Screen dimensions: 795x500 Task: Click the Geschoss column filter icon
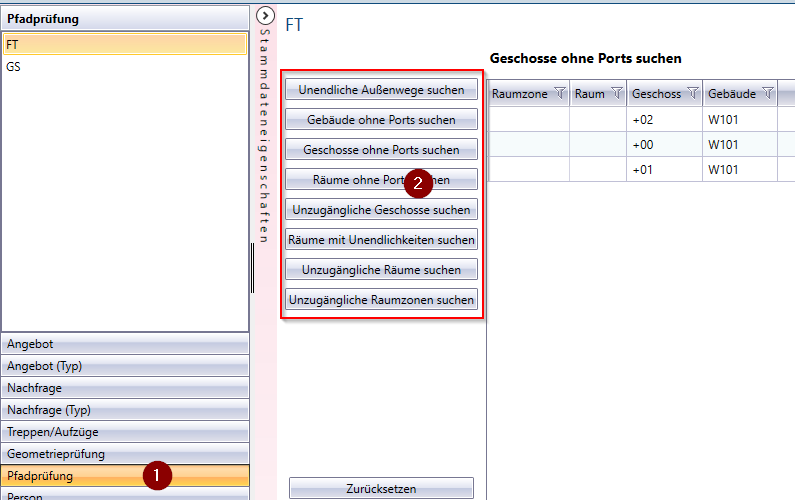click(692, 94)
